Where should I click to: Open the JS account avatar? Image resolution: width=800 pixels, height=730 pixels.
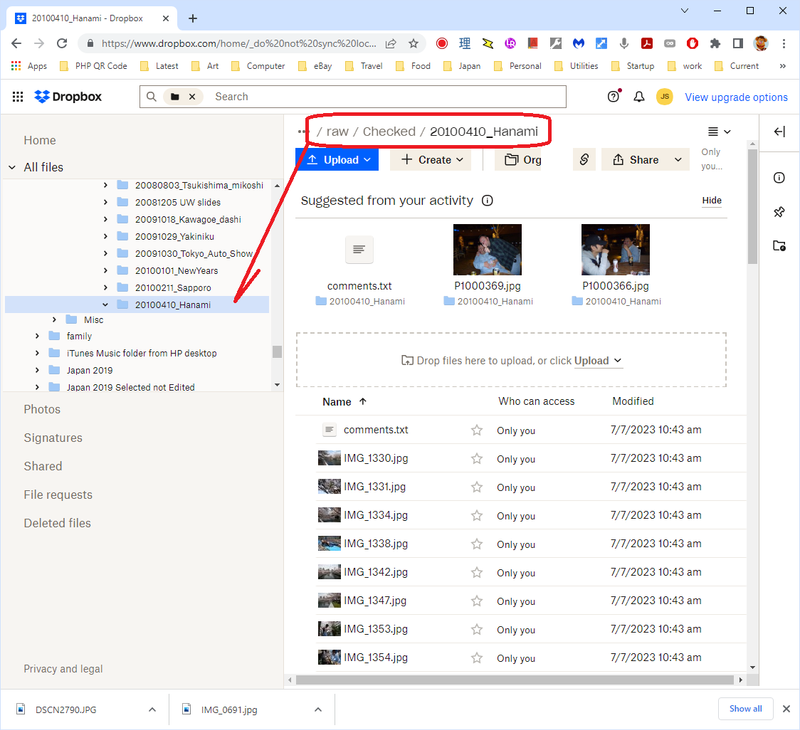click(665, 97)
